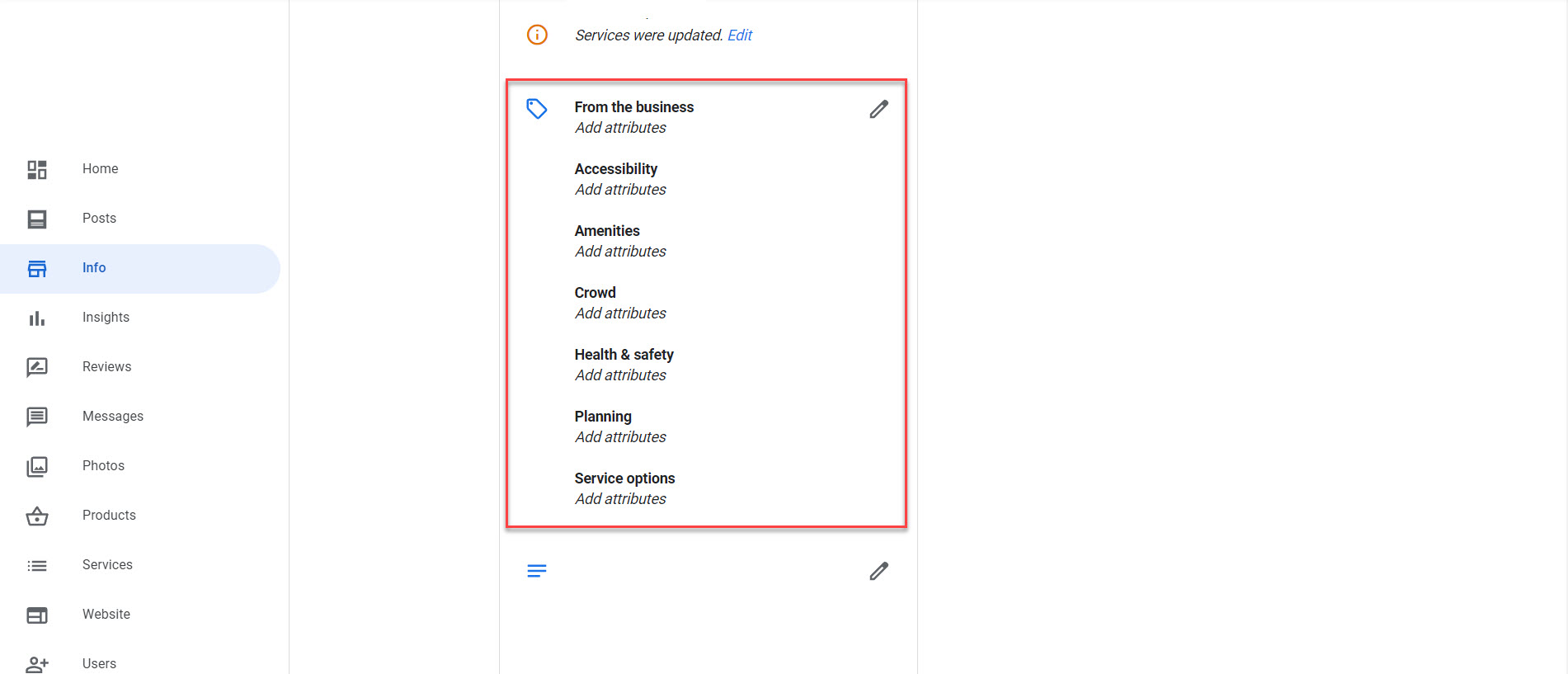Click the Users icon at the bottom
Screen dimensions: 1568x674
click(x=37, y=662)
